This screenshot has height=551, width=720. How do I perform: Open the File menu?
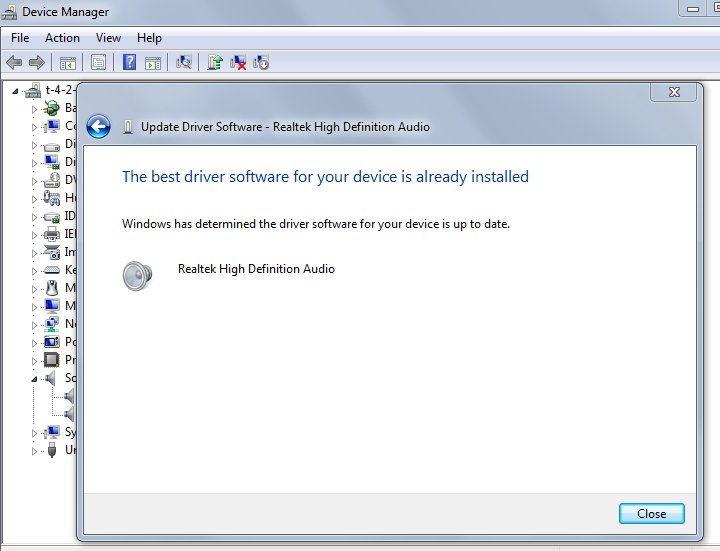point(20,38)
